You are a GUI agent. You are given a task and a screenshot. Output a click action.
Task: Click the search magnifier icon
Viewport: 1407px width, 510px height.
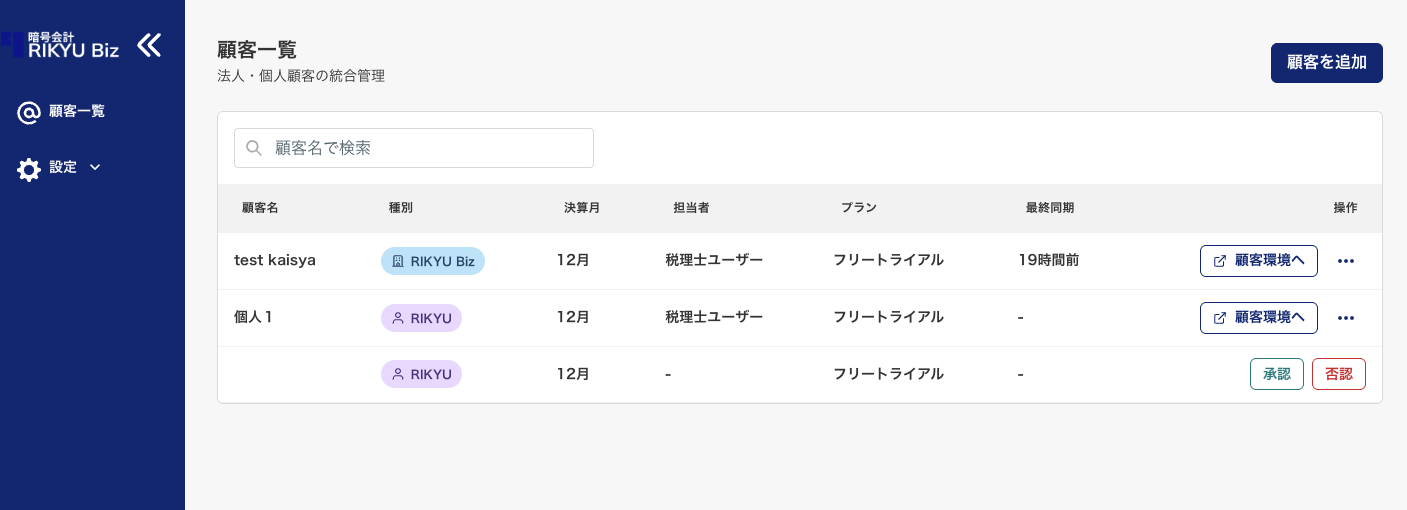click(254, 148)
